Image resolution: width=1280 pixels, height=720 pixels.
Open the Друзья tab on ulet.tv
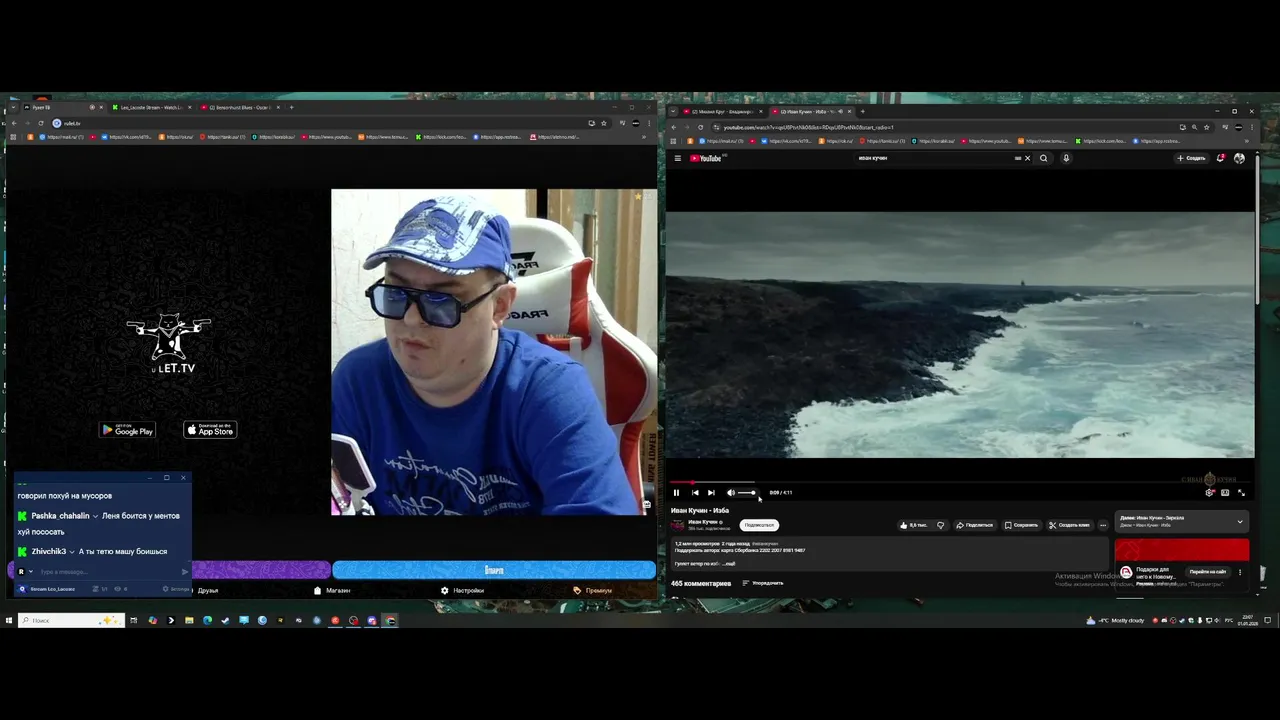click(208, 590)
